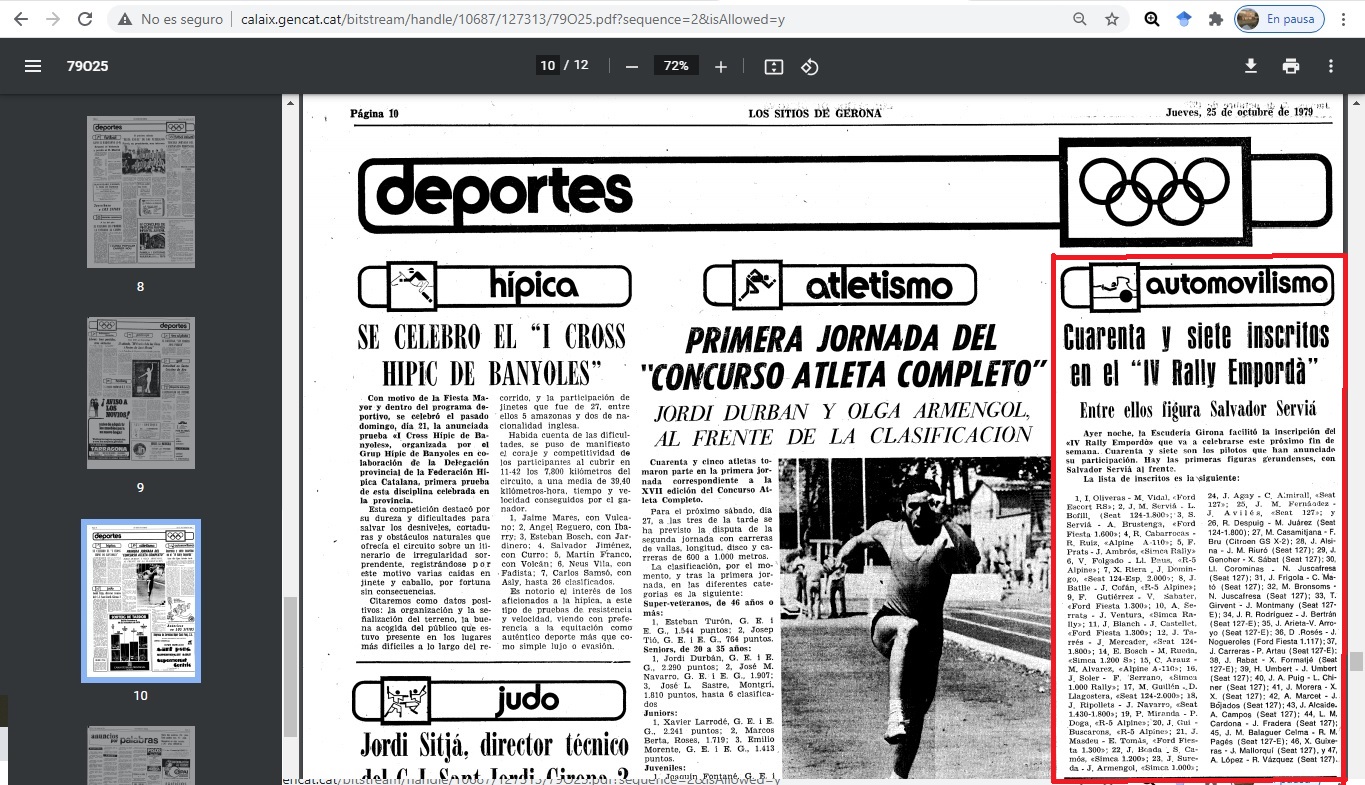Click the total pages '12' indicator
The width and height of the screenshot is (1365, 785).
pyautogui.click(x=581, y=66)
